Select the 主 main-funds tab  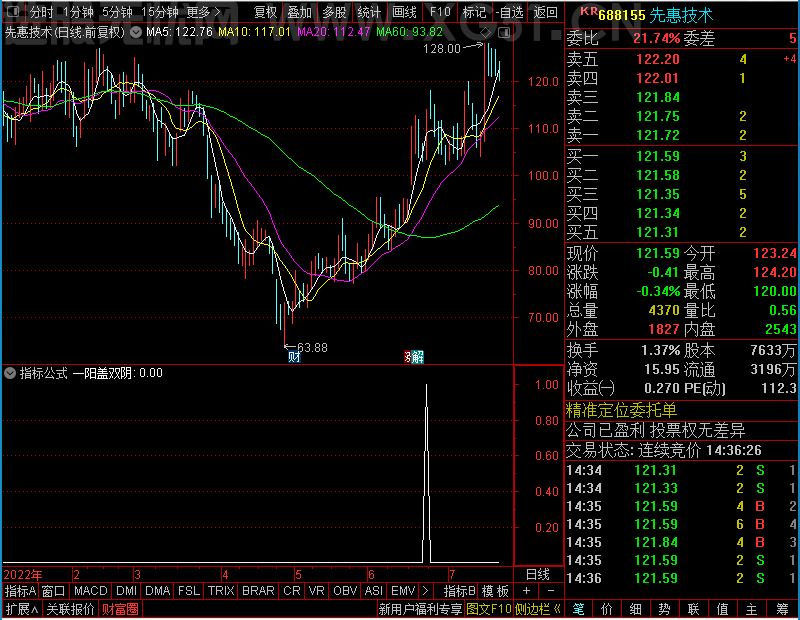point(752,609)
